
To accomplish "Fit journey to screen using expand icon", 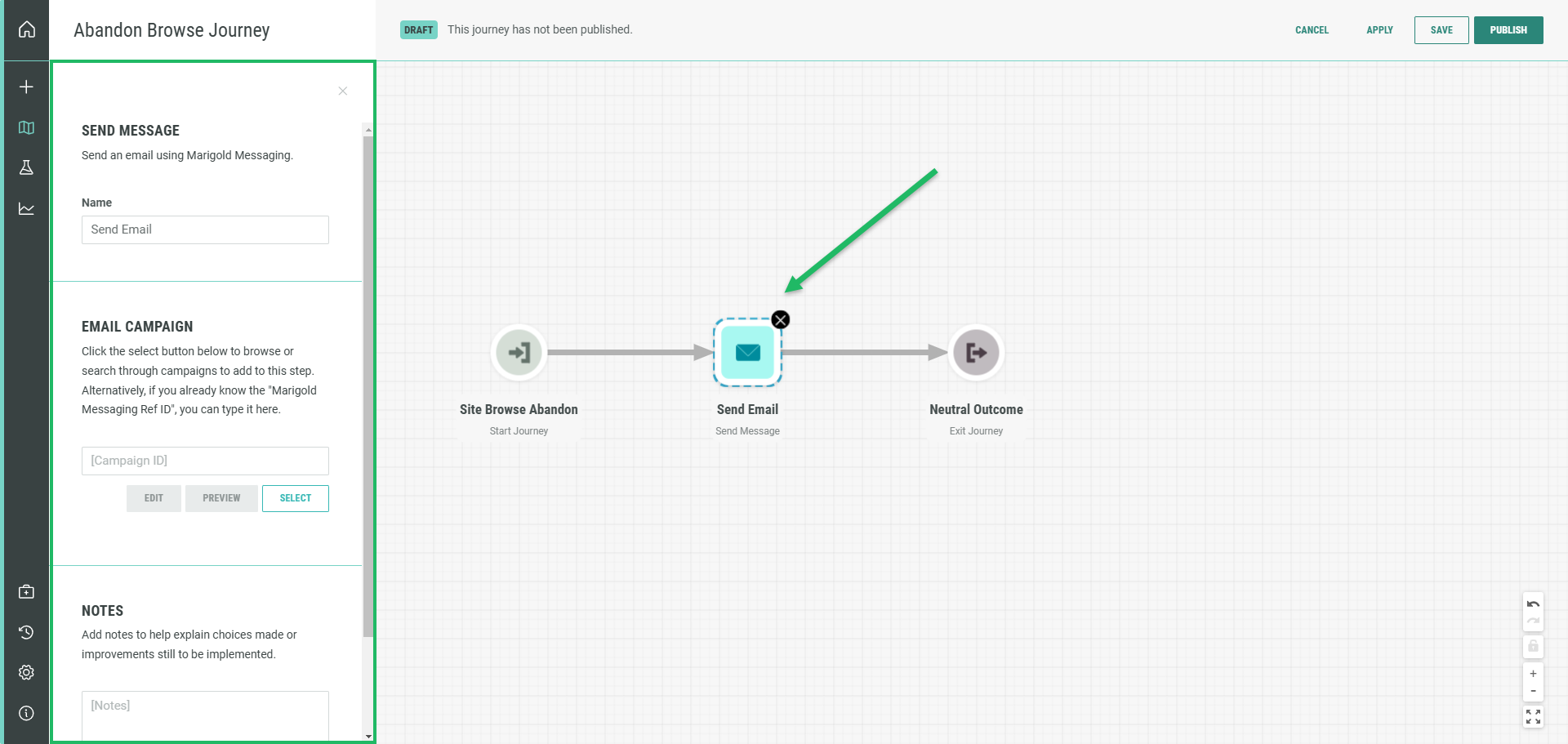I will (x=1533, y=717).
